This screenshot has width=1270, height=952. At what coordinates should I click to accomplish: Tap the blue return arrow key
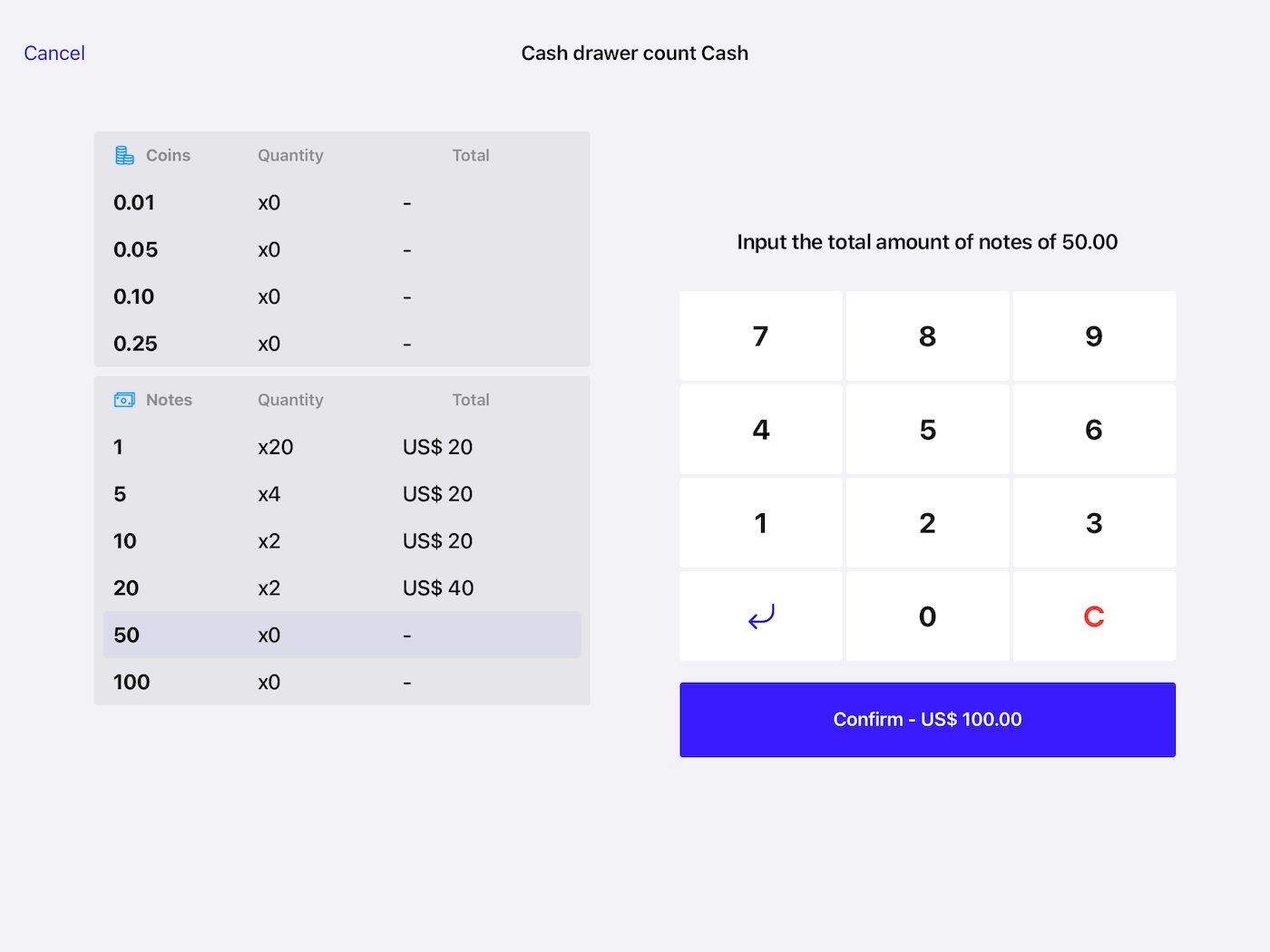coord(761,617)
